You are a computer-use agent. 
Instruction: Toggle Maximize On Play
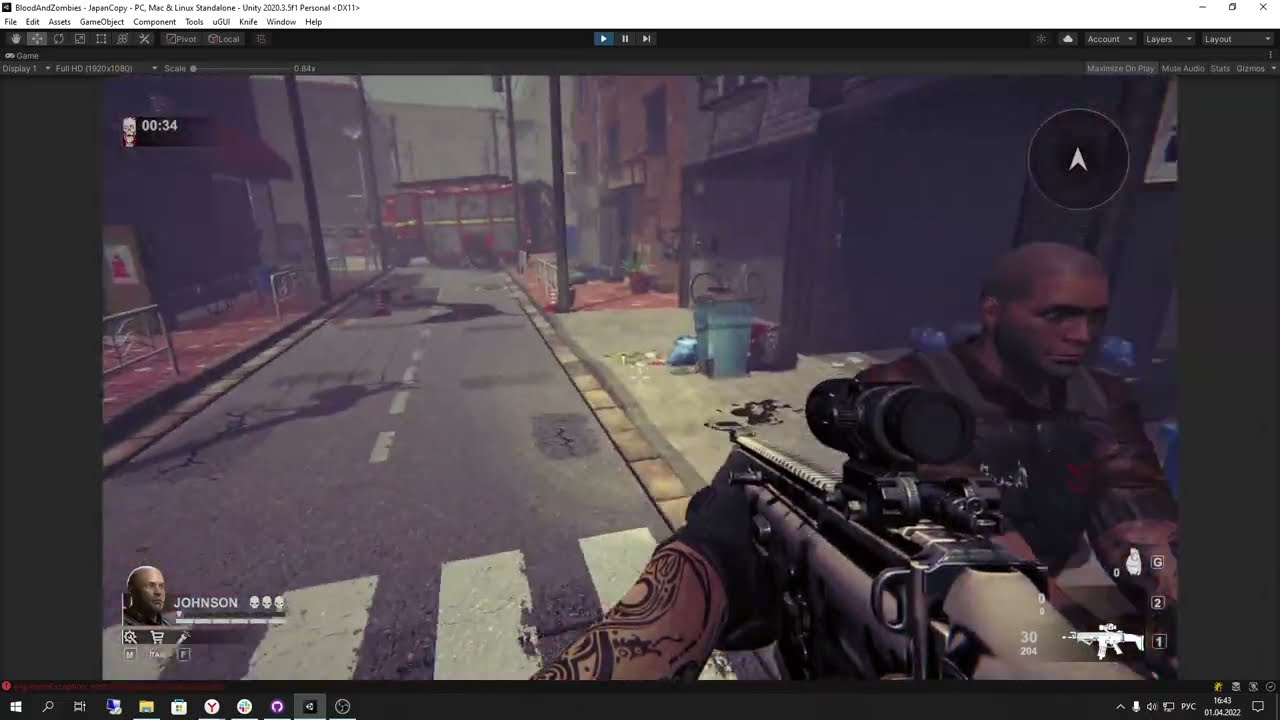[x=1120, y=68]
